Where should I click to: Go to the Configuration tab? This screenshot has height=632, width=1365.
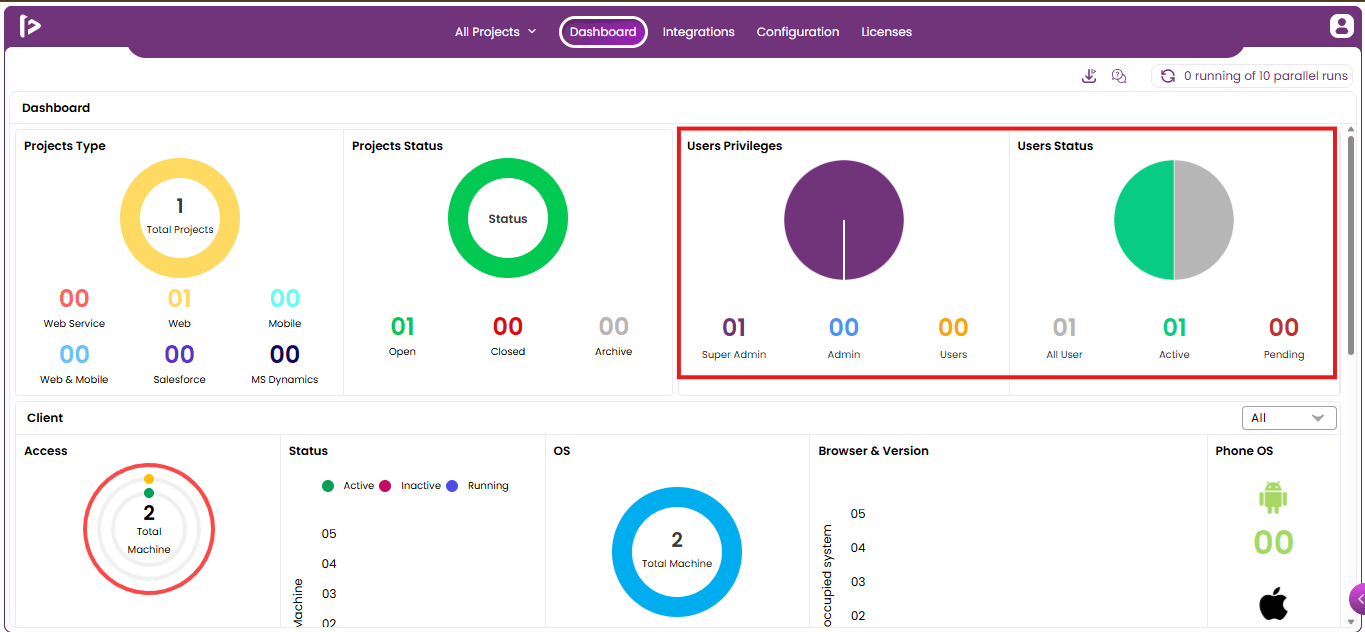tap(798, 32)
